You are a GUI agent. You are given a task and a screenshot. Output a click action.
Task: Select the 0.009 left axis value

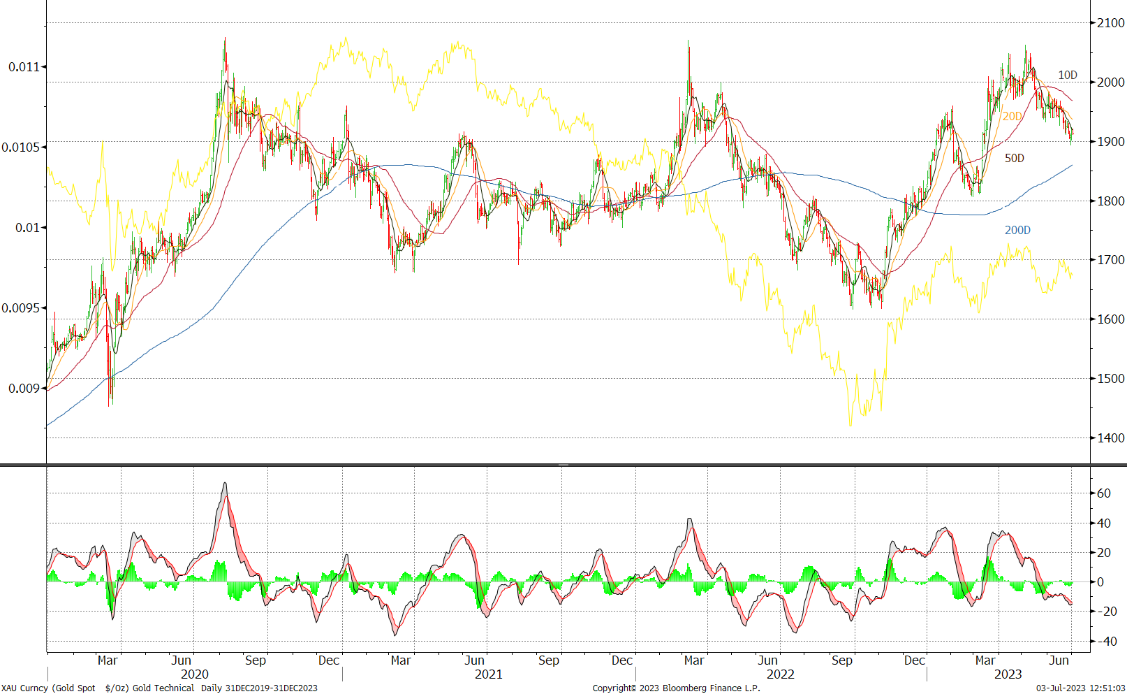coord(22,389)
